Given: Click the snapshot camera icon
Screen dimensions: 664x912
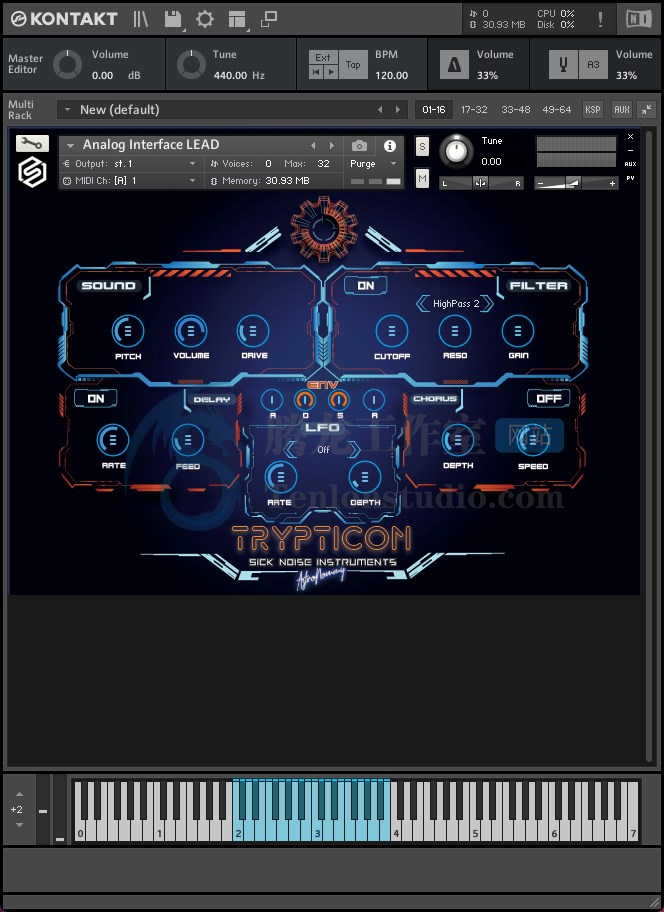Looking at the screenshot, I should click(359, 145).
